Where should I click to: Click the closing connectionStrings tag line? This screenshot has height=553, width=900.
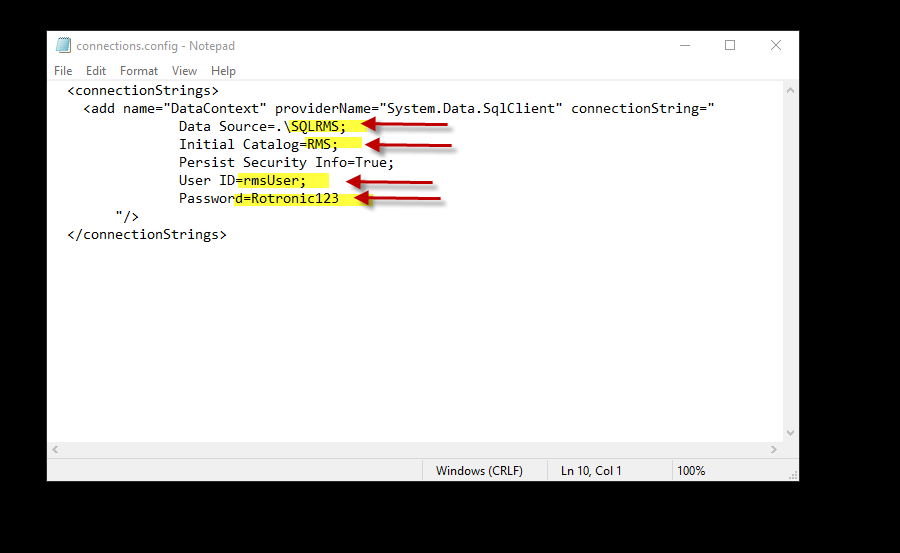coord(147,234)
